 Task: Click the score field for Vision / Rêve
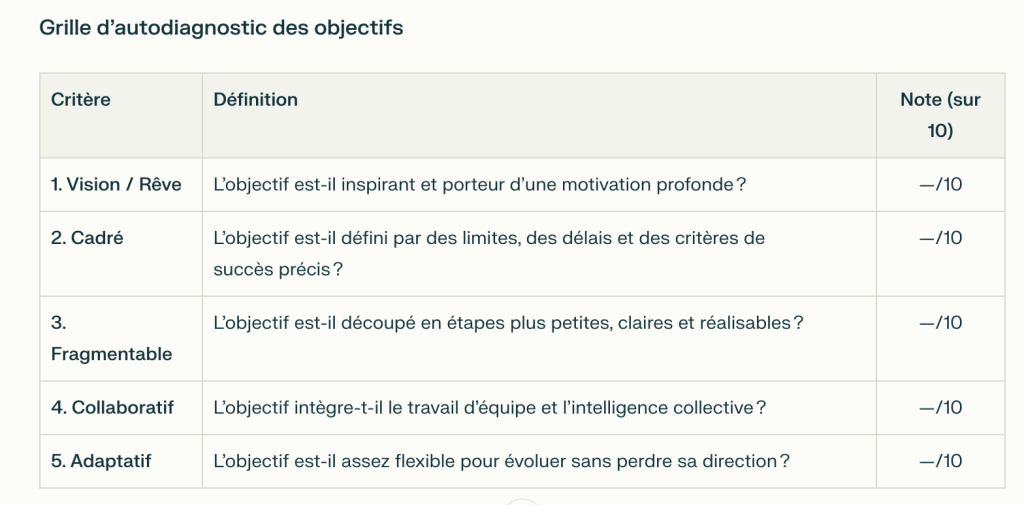click(940, 184)
